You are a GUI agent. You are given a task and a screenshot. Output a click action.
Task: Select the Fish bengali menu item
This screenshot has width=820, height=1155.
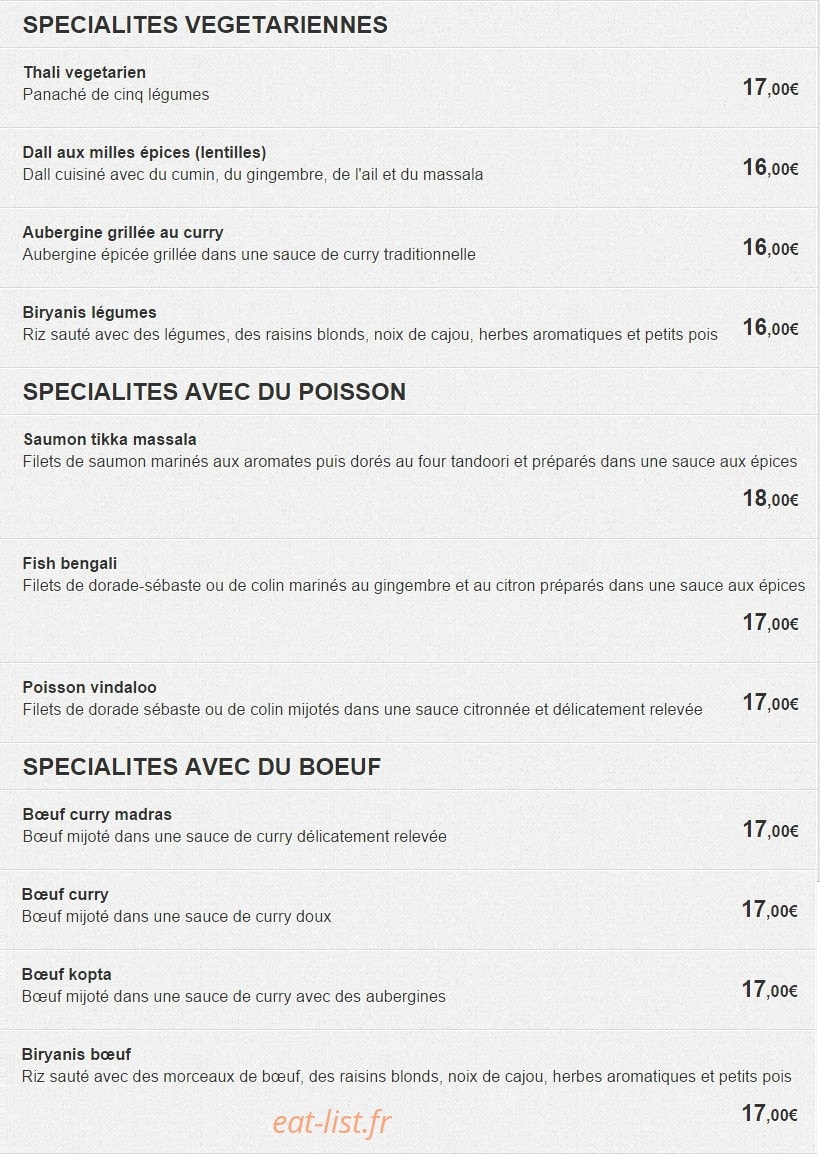(70, 564)
